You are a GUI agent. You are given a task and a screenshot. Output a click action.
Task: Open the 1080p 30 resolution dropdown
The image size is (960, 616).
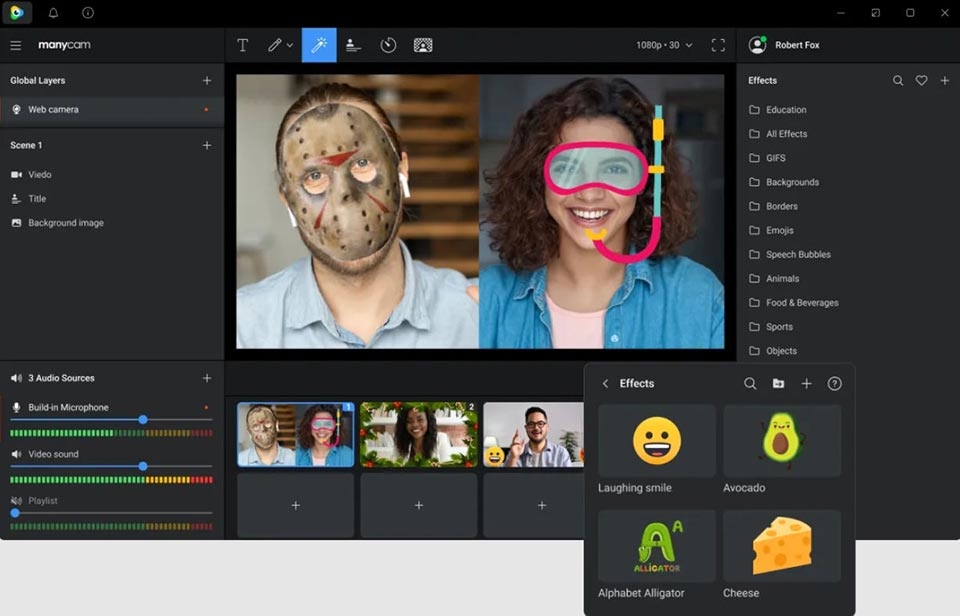tap(664, 45)
